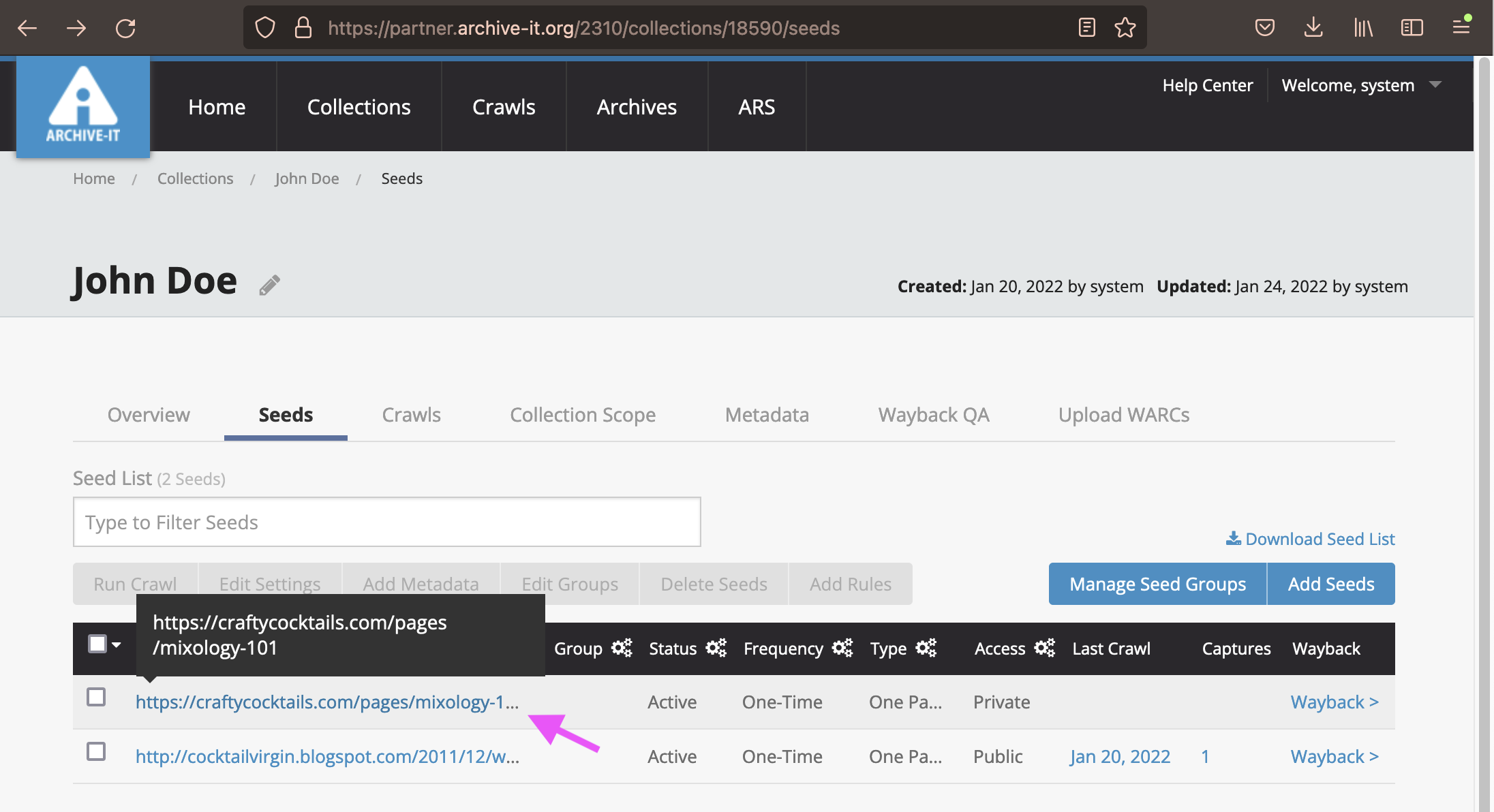This screenshot has width=1494, height=812.
Task: Click the Access column gear icon
Action: (x=1044, y=648)
